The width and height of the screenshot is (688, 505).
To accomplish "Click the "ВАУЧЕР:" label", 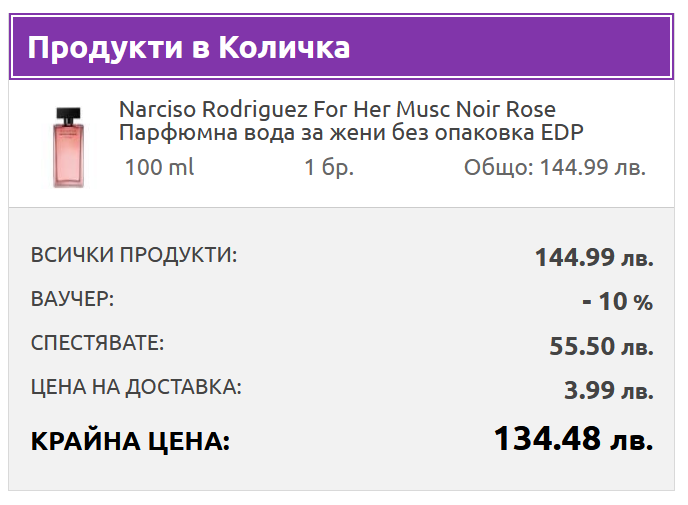I will tap(72, 299).
